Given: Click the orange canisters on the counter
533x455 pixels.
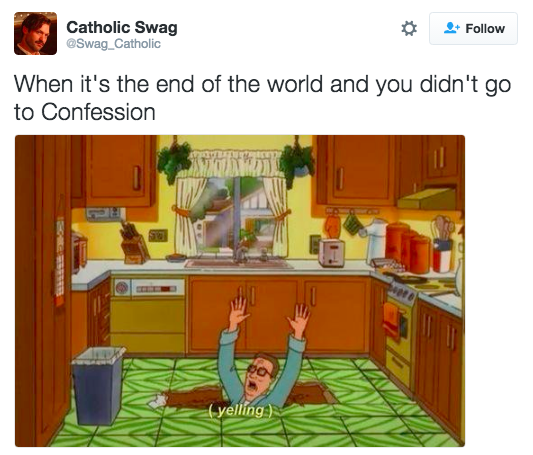Looking at the screenshot, I should coord(408,248).
